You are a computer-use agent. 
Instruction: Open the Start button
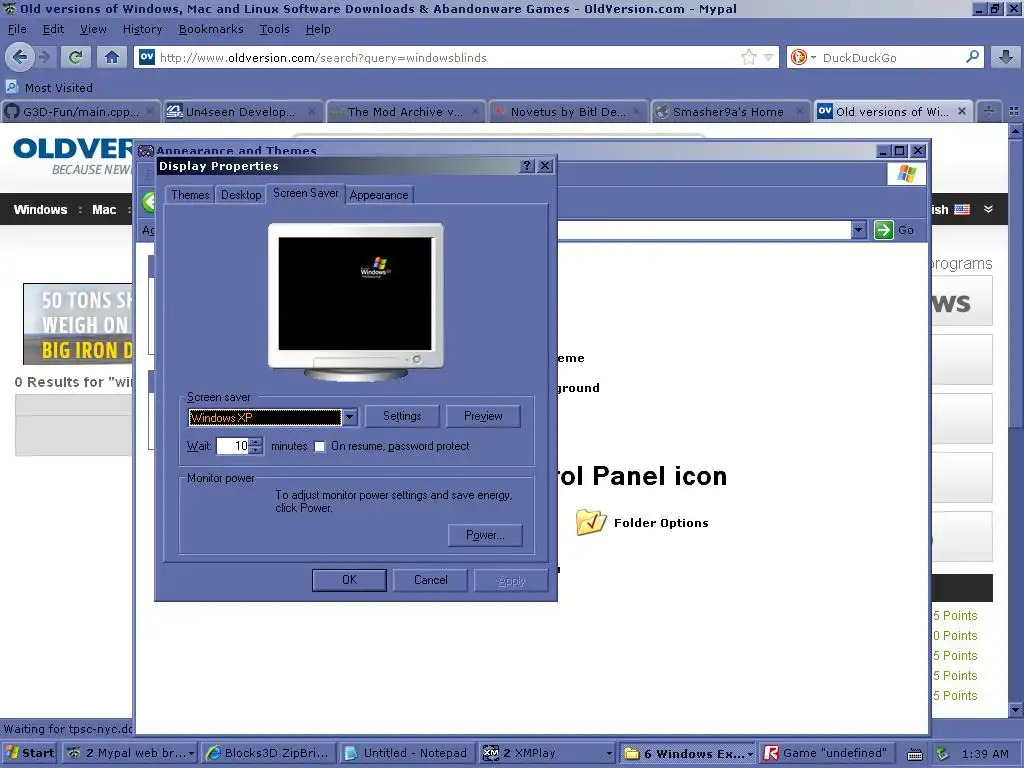(x=29, y=753)
